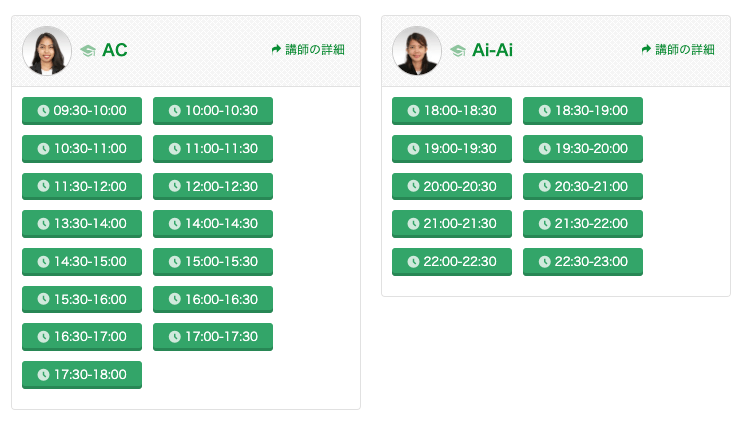
Task: Click the clock icon on 22:30-23:00 slot
Action: click(545, 262)
